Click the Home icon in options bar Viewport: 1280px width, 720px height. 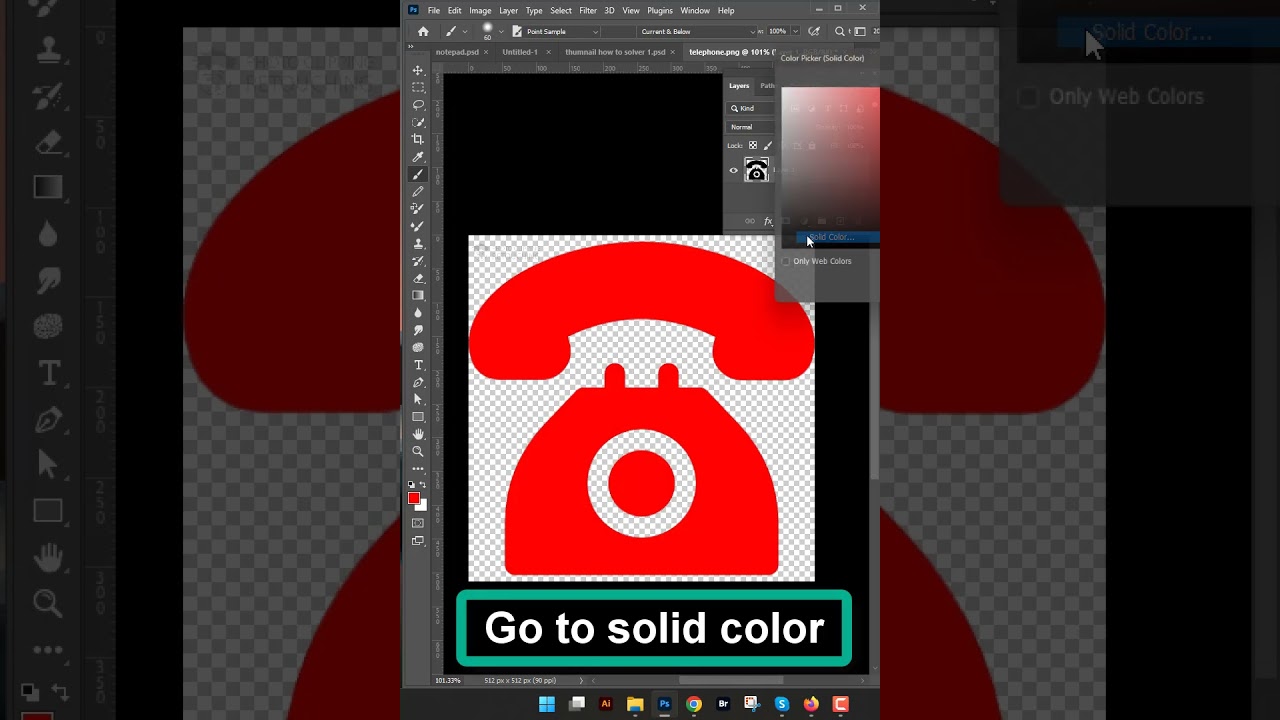tap(423, 32)
